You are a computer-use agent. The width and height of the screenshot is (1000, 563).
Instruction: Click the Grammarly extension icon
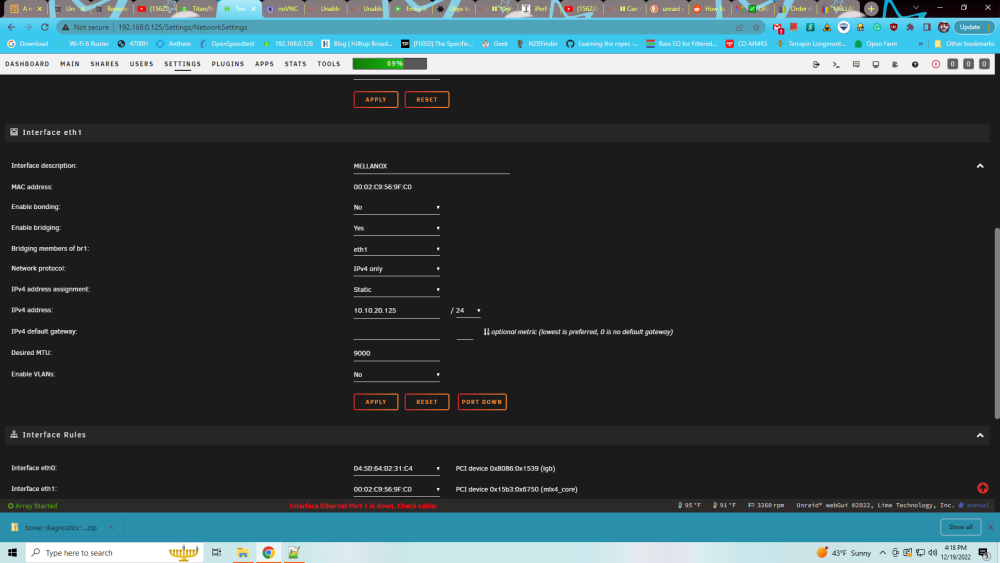click(877, 27)
